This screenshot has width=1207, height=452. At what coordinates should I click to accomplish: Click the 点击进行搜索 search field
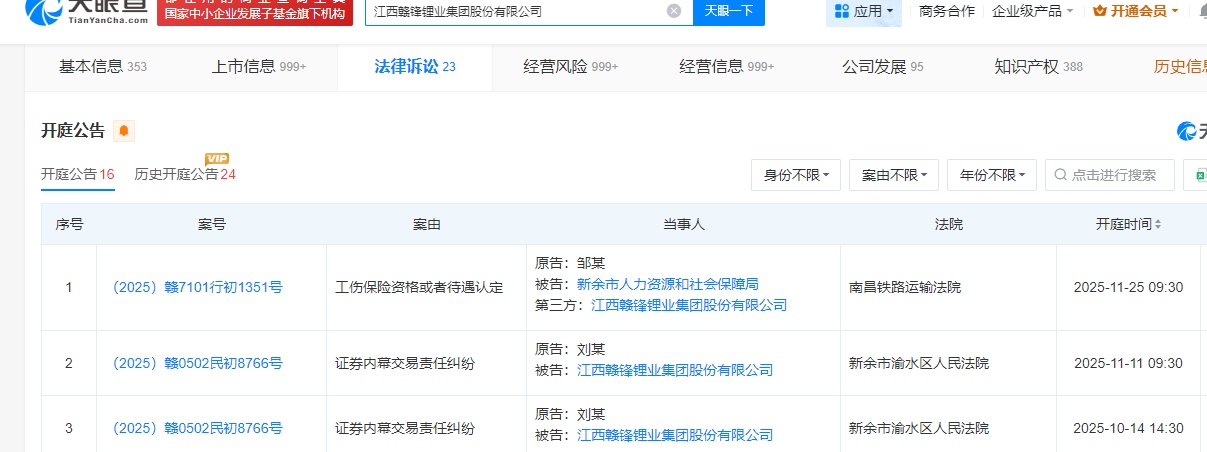[1110, 175]
